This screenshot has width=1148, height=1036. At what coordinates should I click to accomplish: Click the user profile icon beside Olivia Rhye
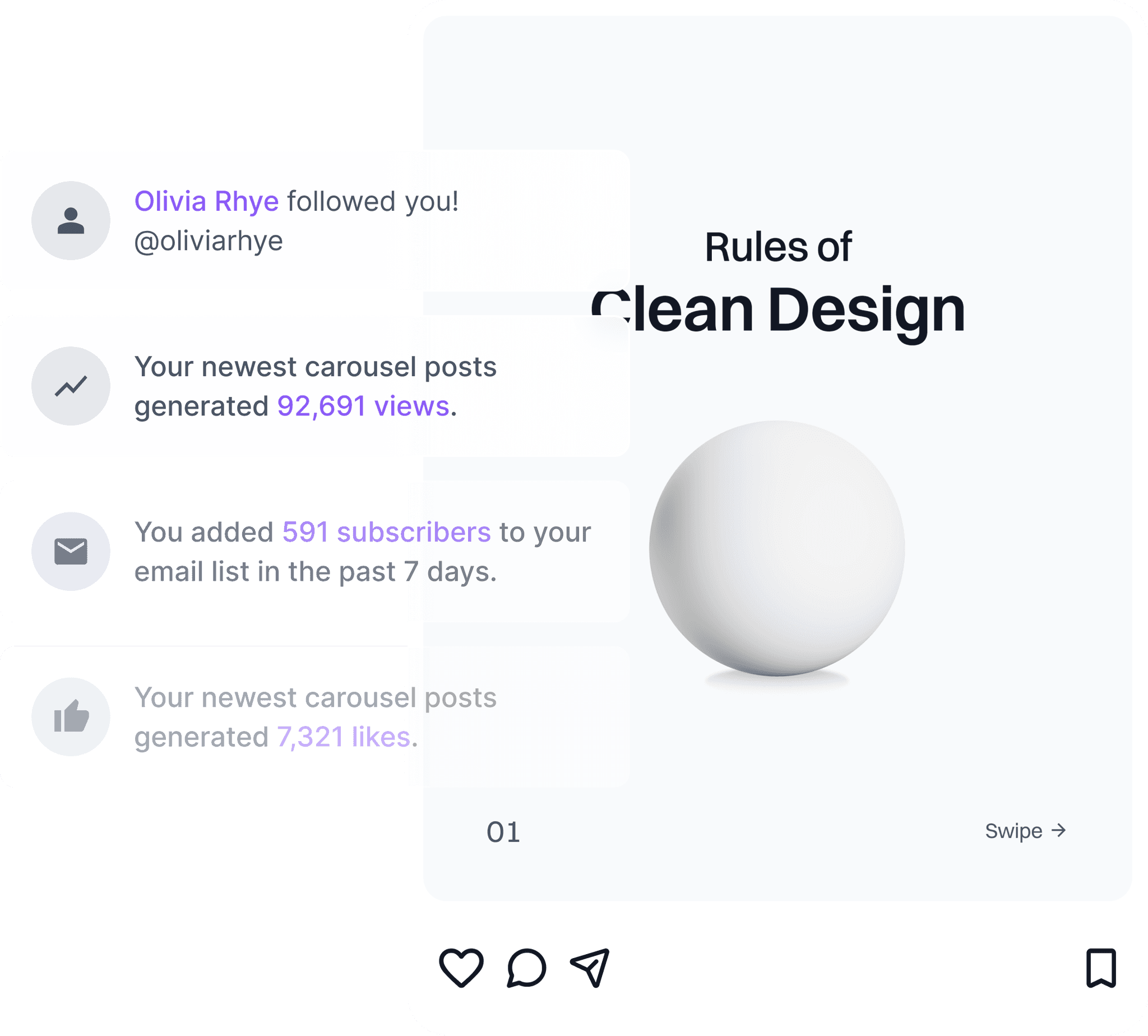(x=71, y=221)
